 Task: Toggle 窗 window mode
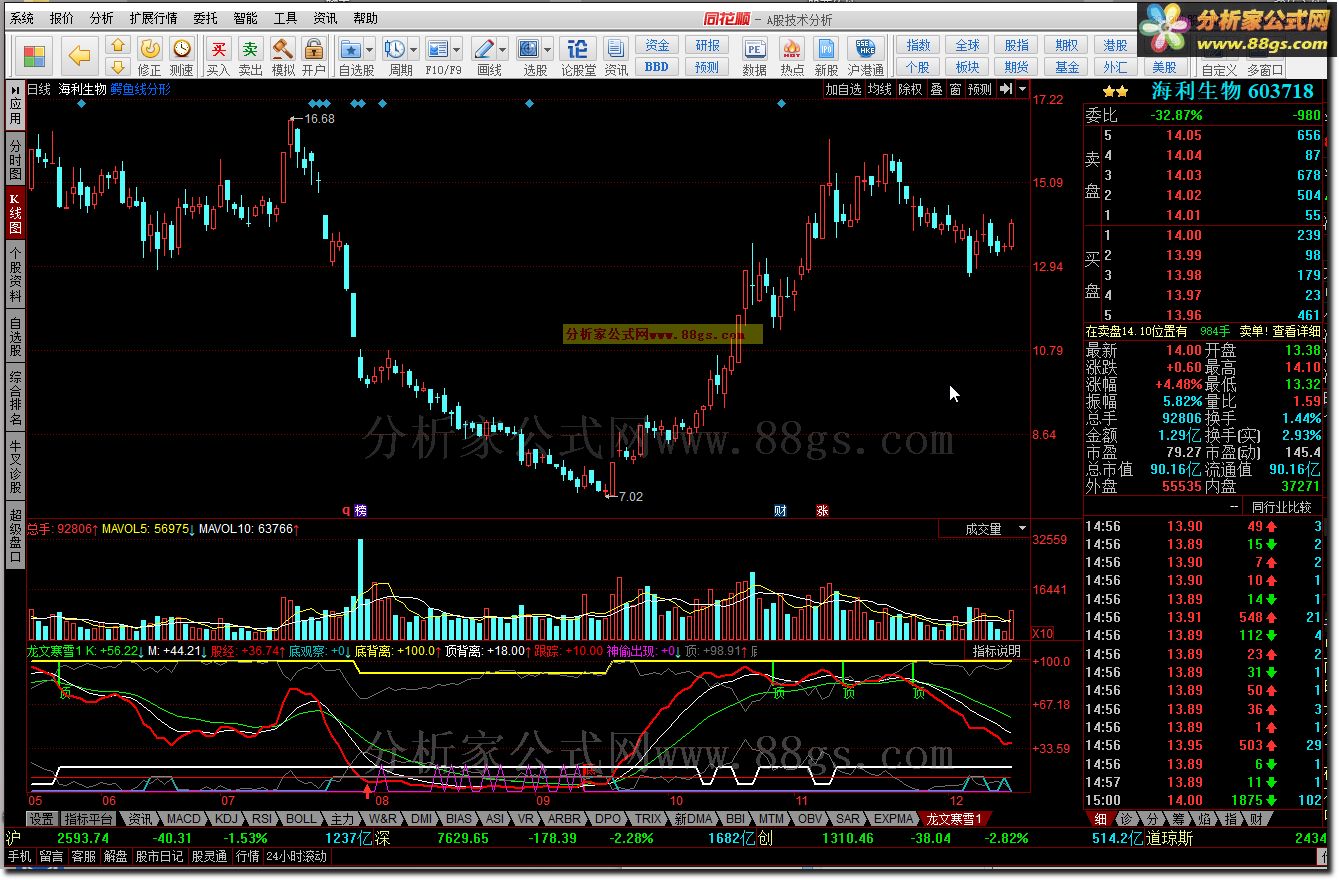coord(955,89)
